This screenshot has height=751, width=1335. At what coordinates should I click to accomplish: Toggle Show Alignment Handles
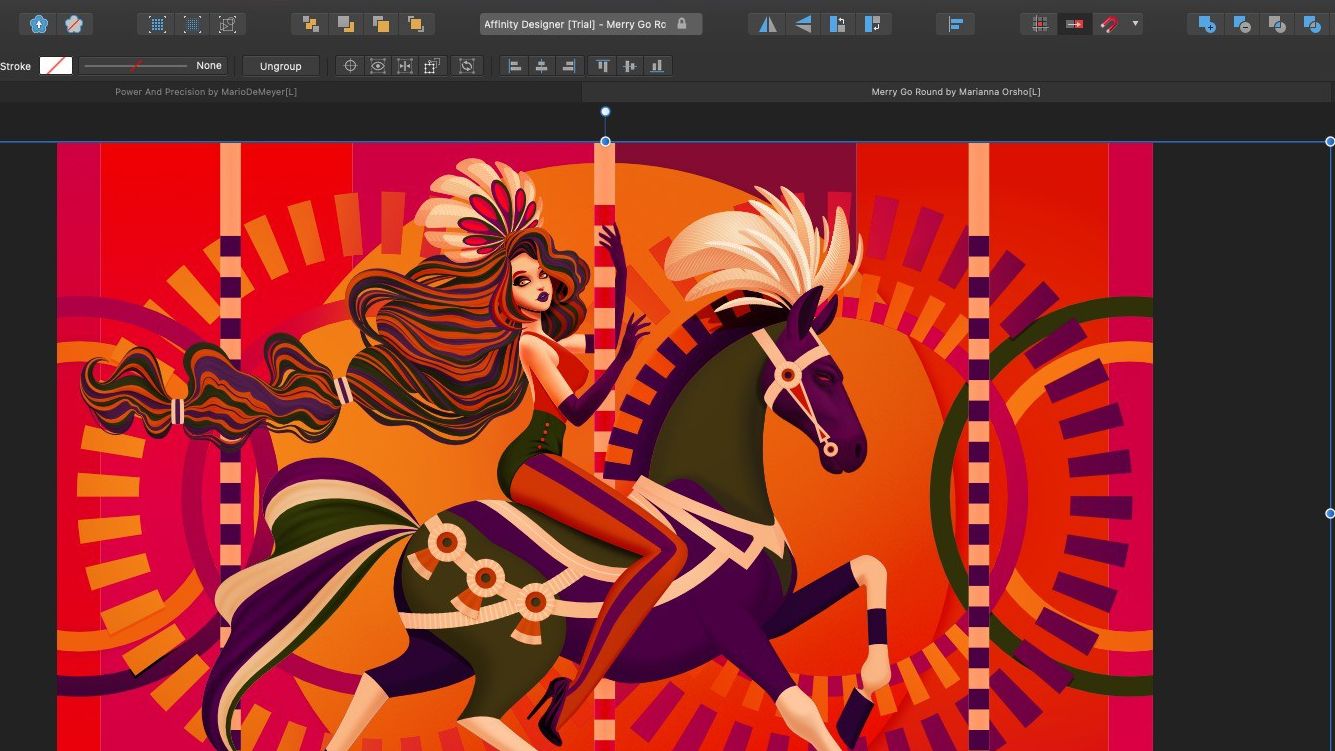(404, 66)
